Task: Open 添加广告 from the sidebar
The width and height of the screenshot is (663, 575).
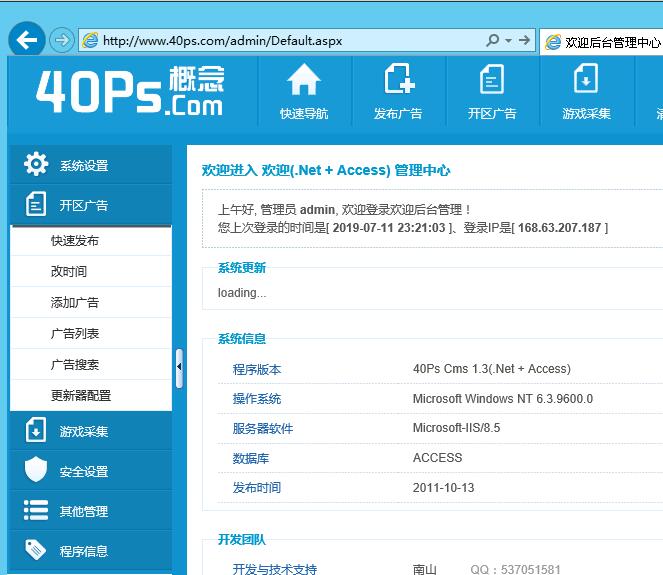Action: coord(75,303)
